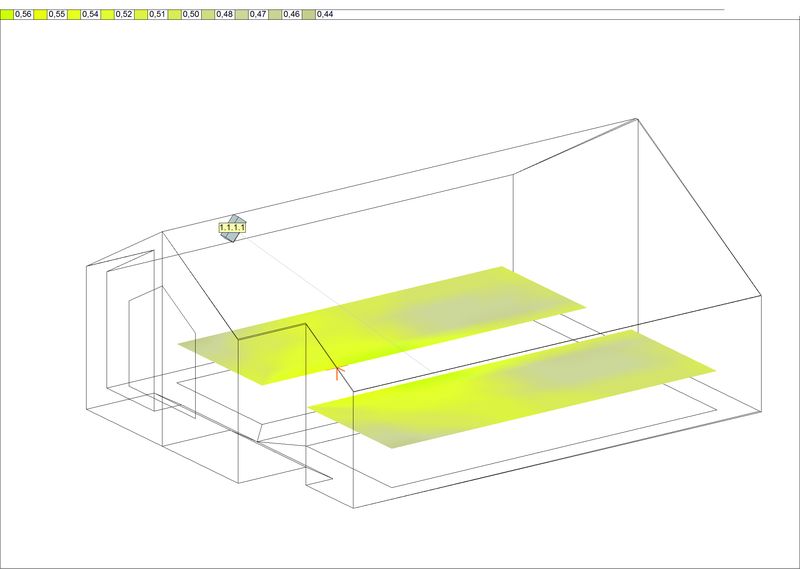Choose the swatch next to 0,47

click(241, 14)
